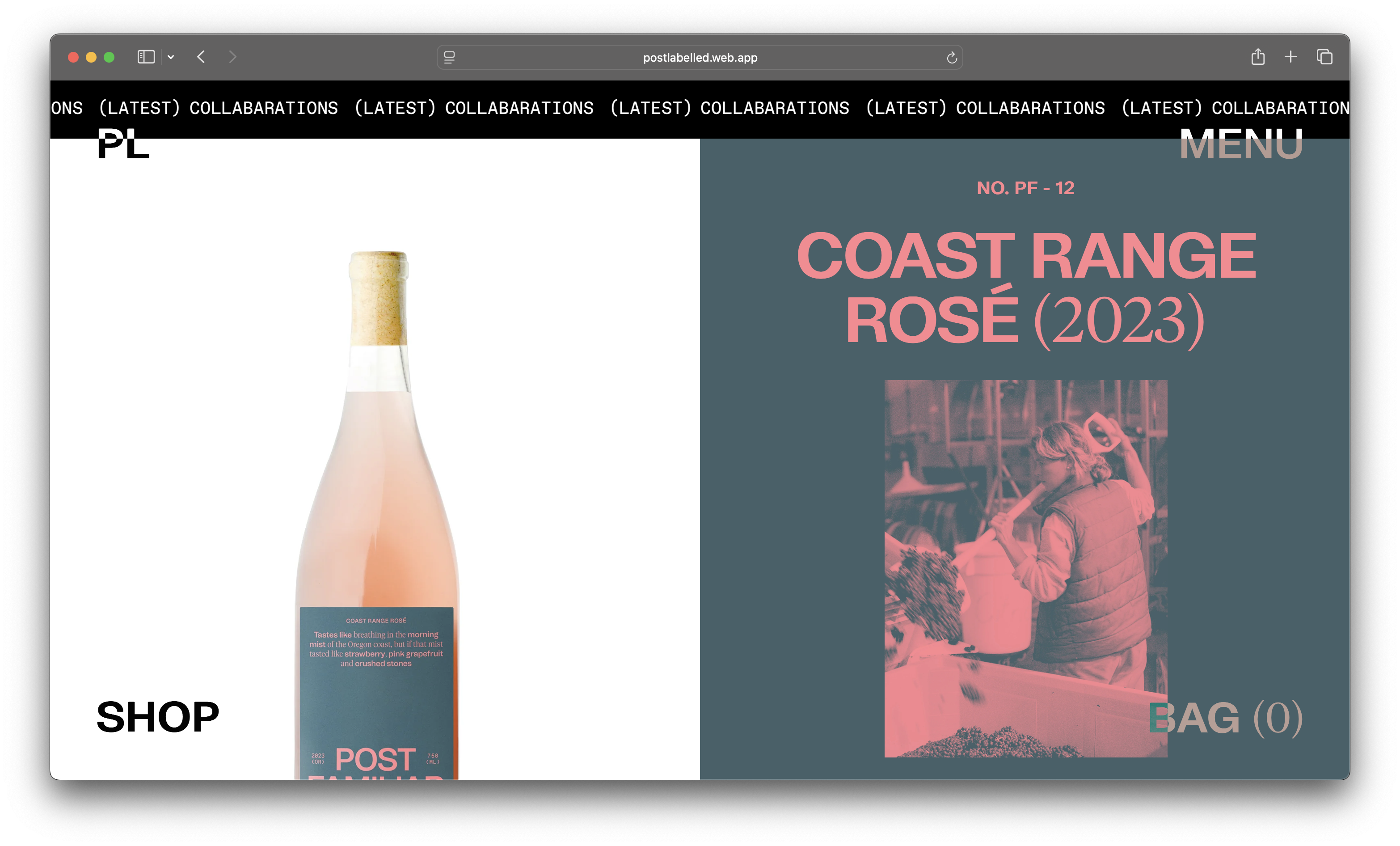Open the Coast Range Rosé bottle image

(x=377, y=515)
